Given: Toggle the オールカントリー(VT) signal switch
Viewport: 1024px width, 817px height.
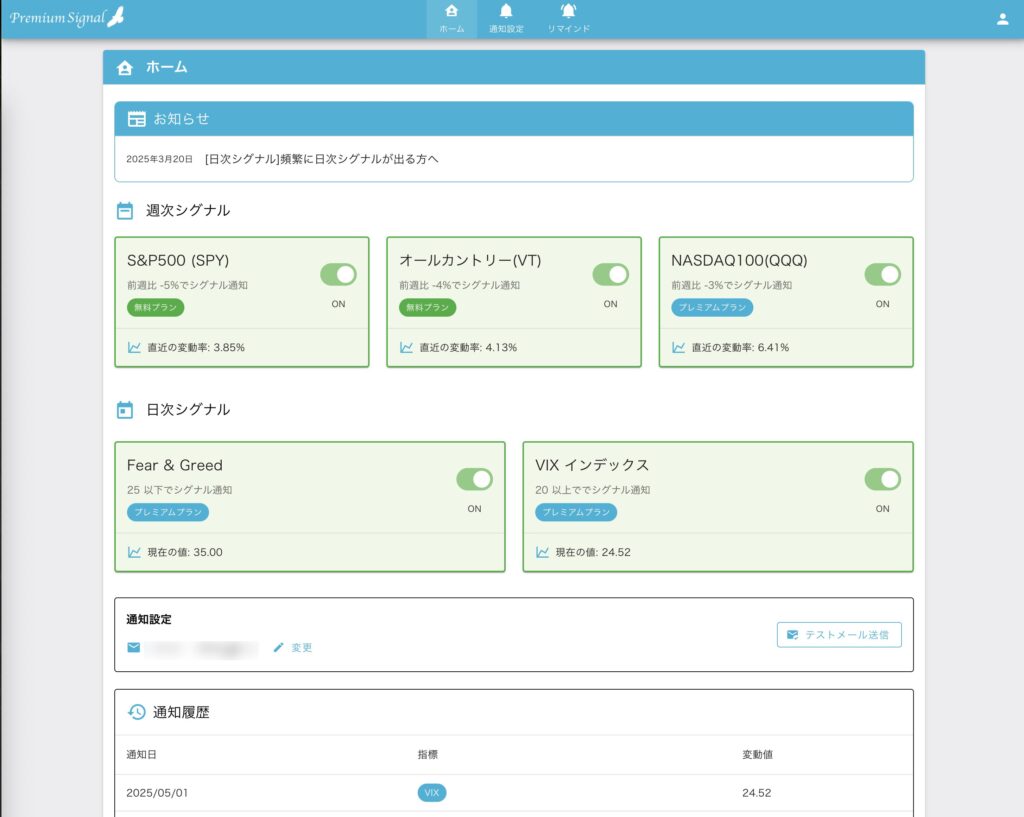Looking at the screenshot, I should [611, 274].
